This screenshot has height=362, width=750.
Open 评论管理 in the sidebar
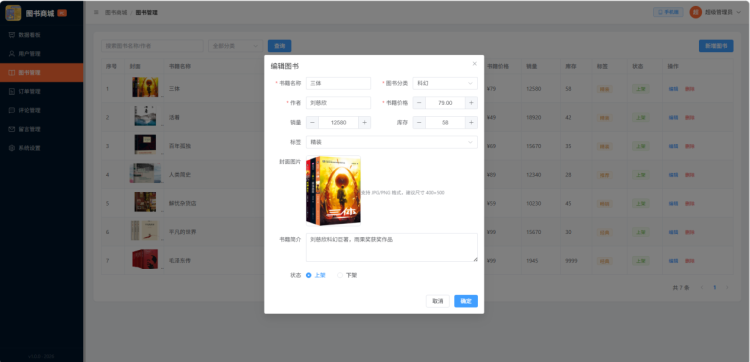tap(42, 110)
